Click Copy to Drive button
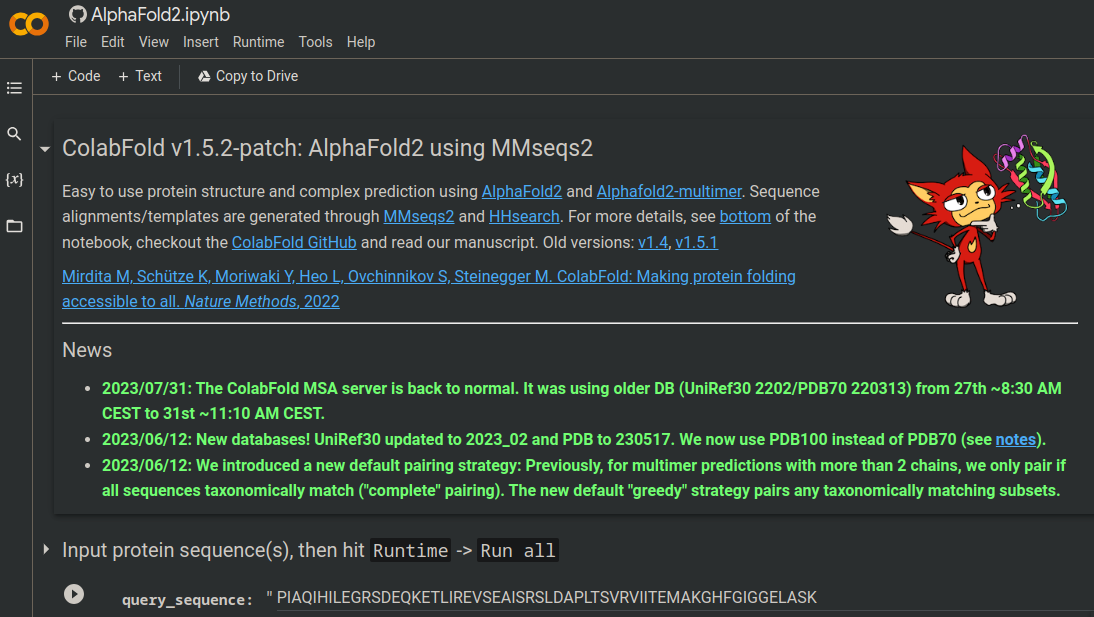The height and width of the screenshot is (617, 1094). click(x=248, y=76)
